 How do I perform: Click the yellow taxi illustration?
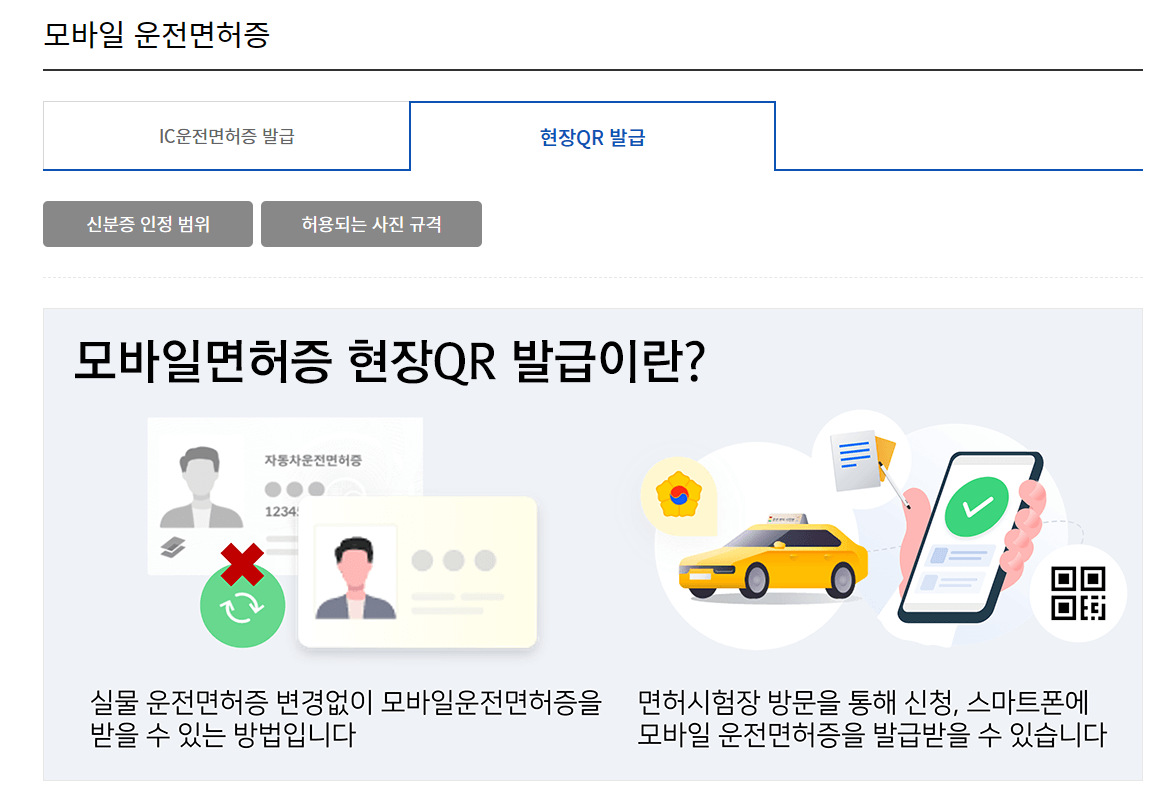[x=773, y=557]
